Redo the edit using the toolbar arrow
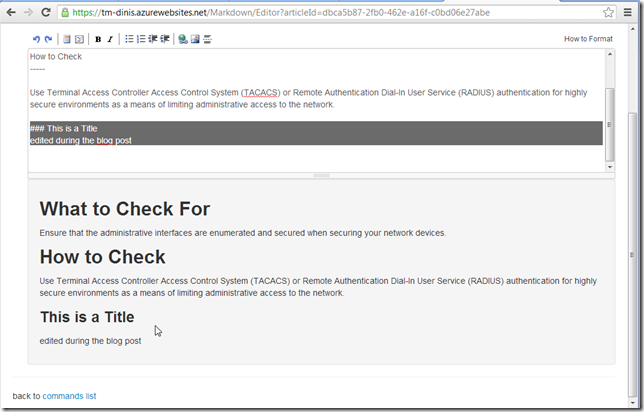 point(48,39)
